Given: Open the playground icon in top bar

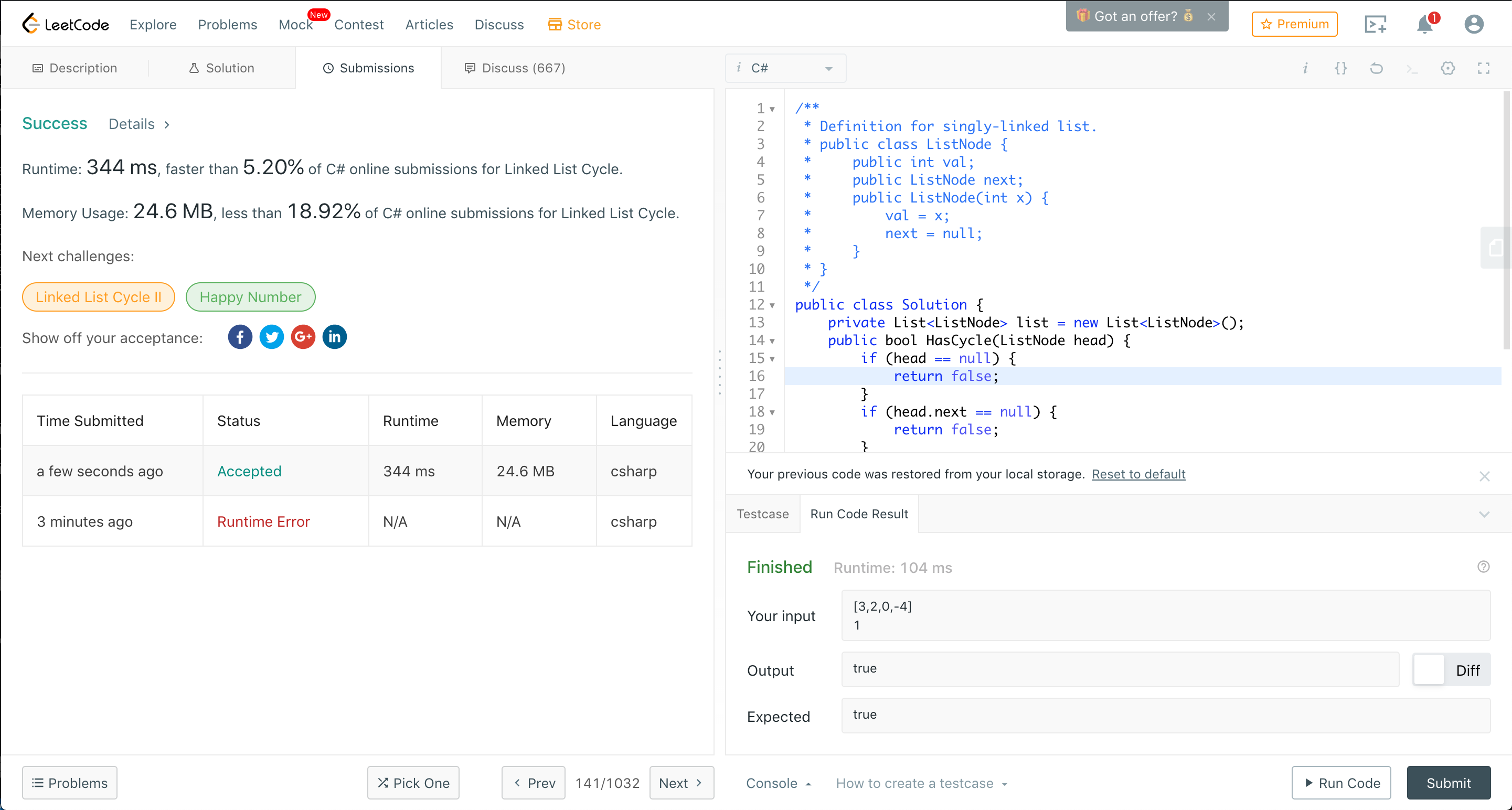Looking at the screenshot, I should (x=1375, y=24).
